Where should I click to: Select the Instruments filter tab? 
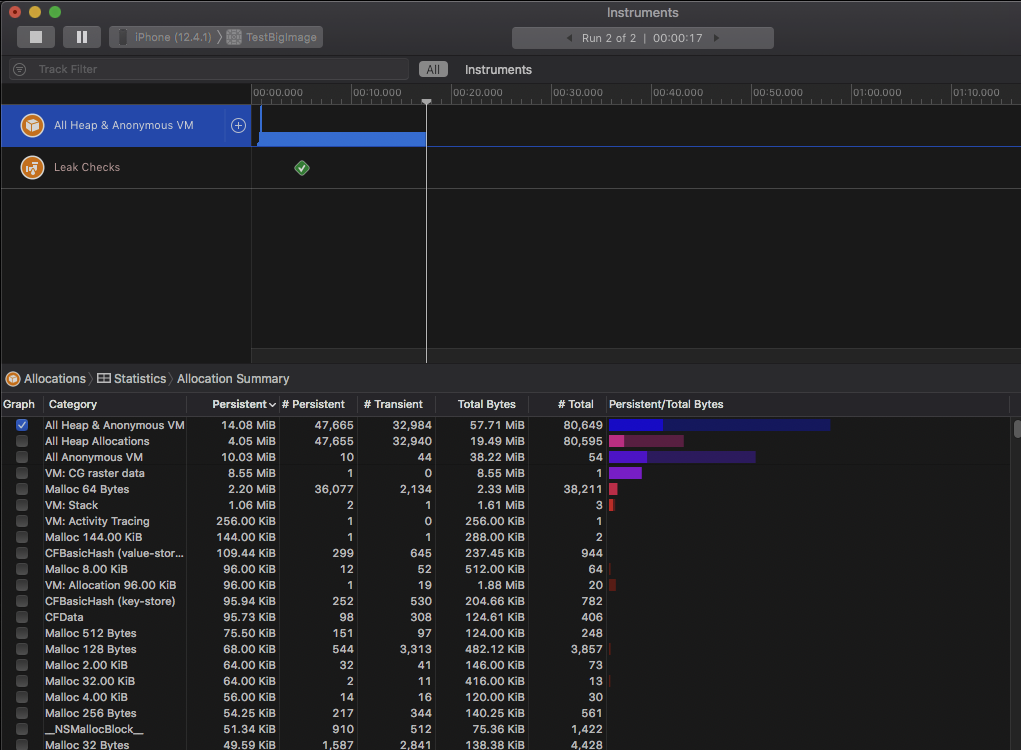(x=498, y=70)
